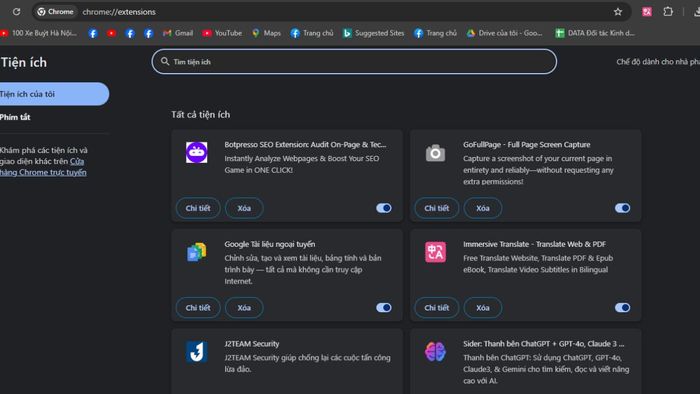Focus the Tìm tiện ích search field
This screenshot has width=700, height=394.
(354, 62)
